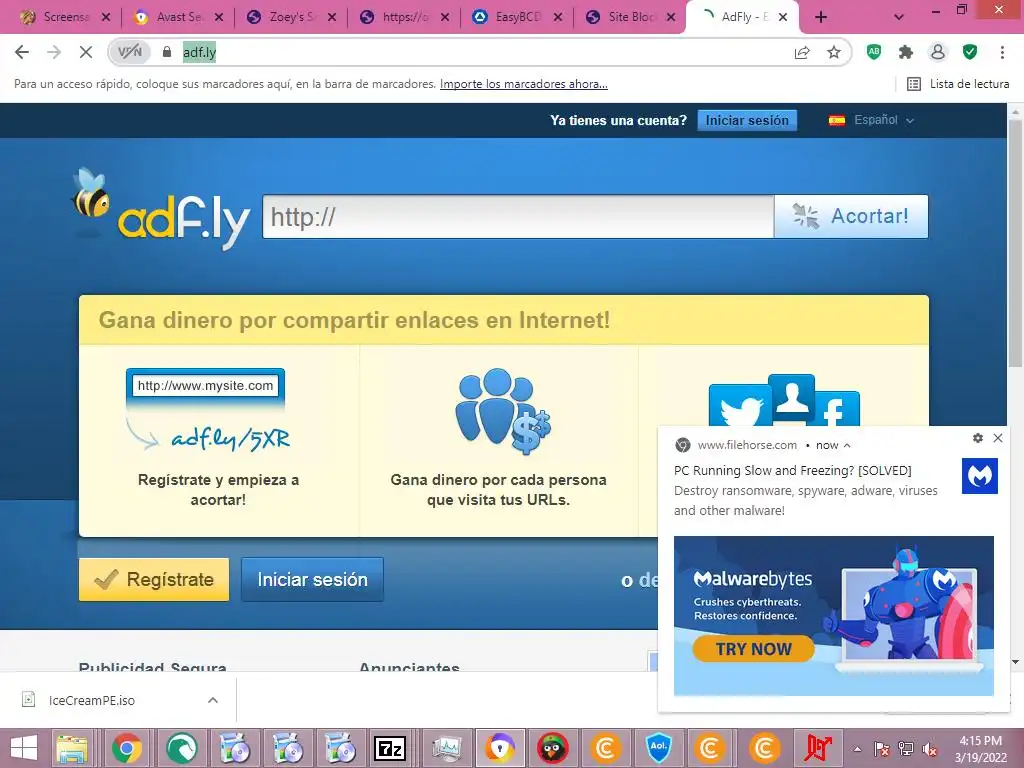Screen dimensions: 1024x768
Task: Close the AdFly tab
Action: click(784, 18)
